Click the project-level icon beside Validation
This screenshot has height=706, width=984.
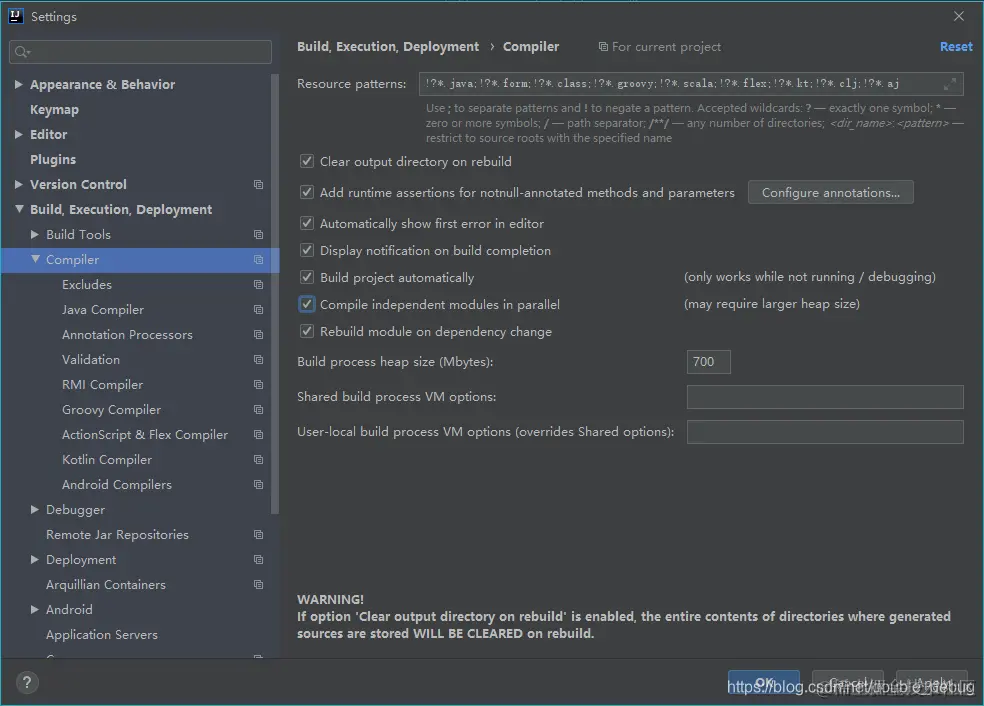[258, 360]
